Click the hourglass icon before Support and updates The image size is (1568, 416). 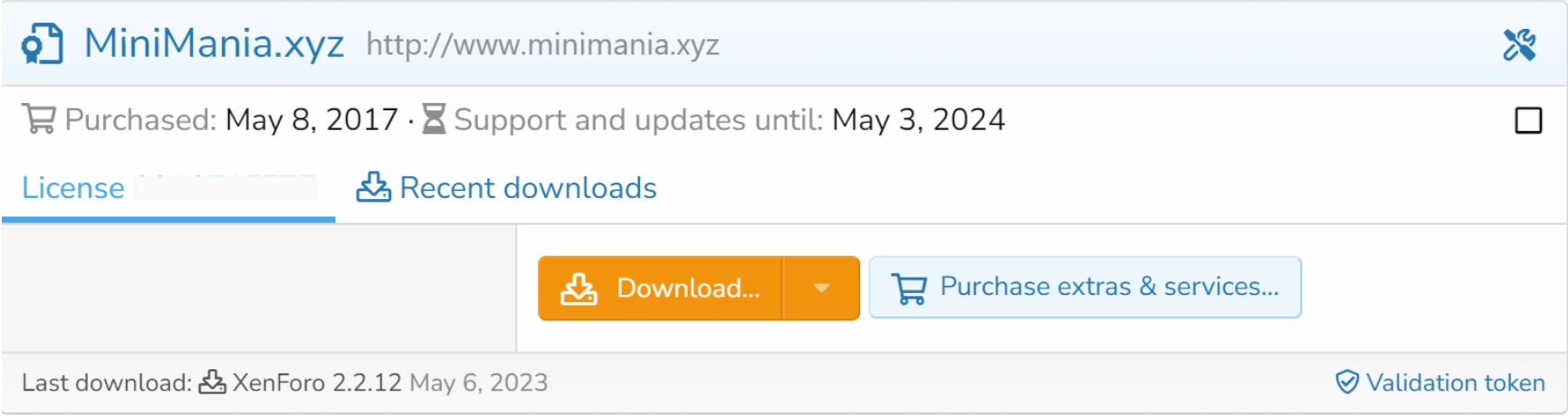(x=435, y=118)
